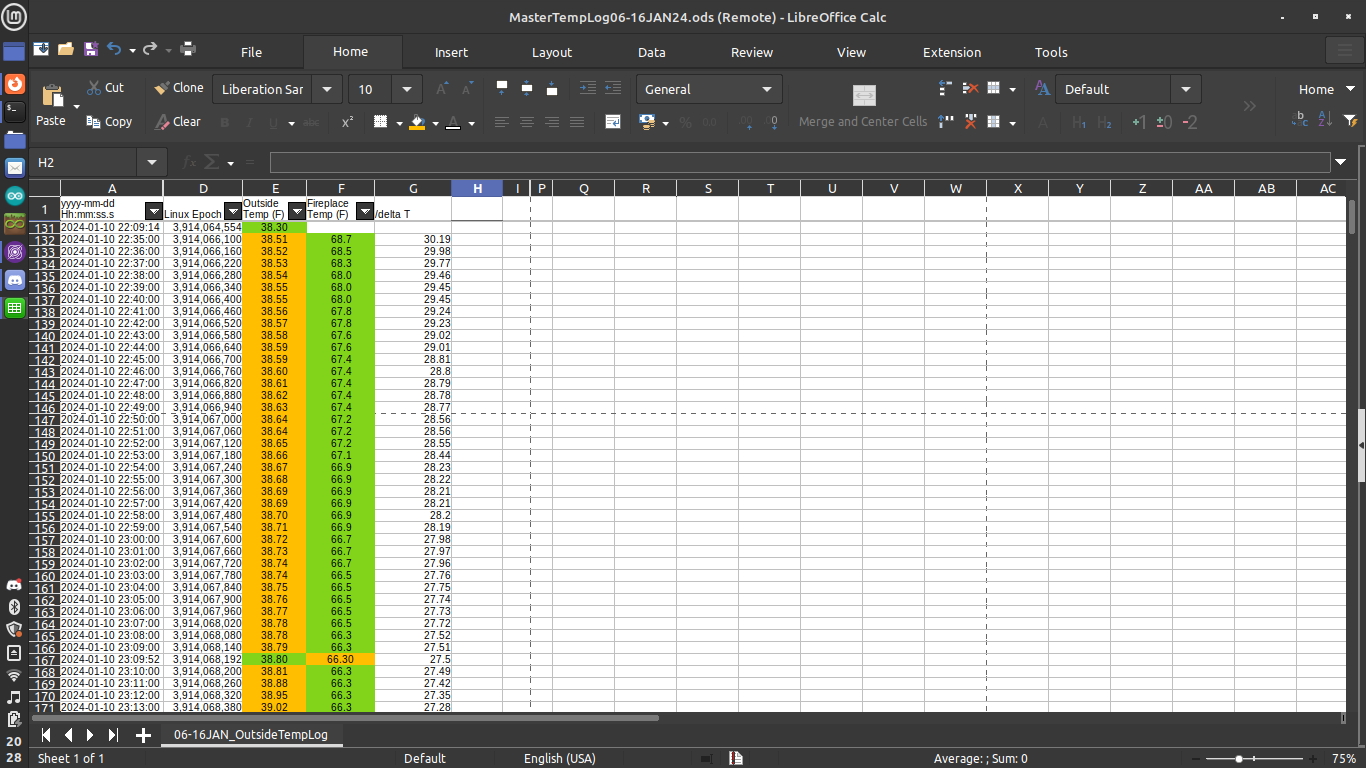Open the Liberation Sans font name dropdown
The image size is (1366, 768).
click(x=327, y=89)
